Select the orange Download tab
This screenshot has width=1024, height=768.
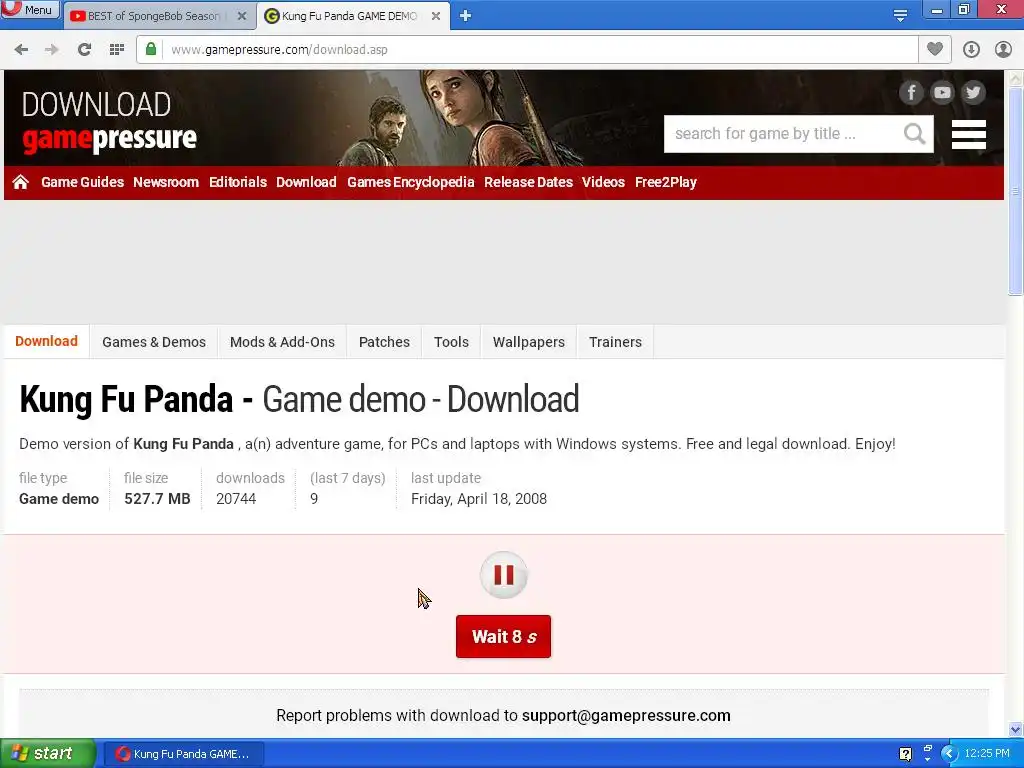46,342
